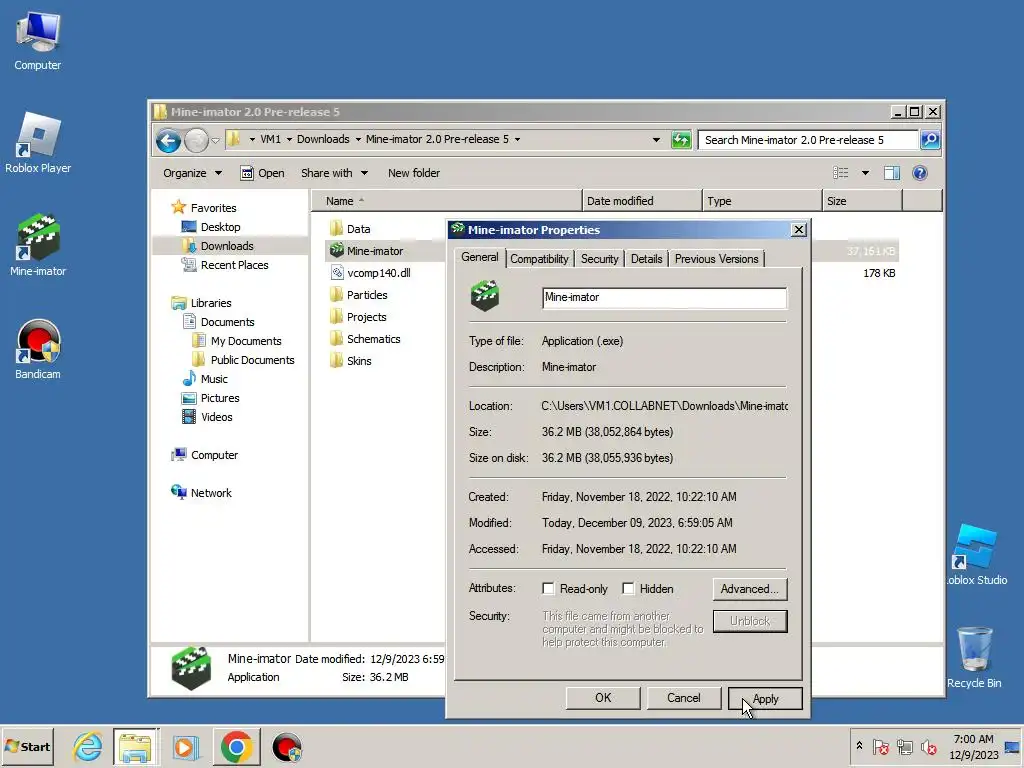Open Mine-imator desktop shortcut
1024x768 pixels.
pyautogui.click(x=38, y=245)
